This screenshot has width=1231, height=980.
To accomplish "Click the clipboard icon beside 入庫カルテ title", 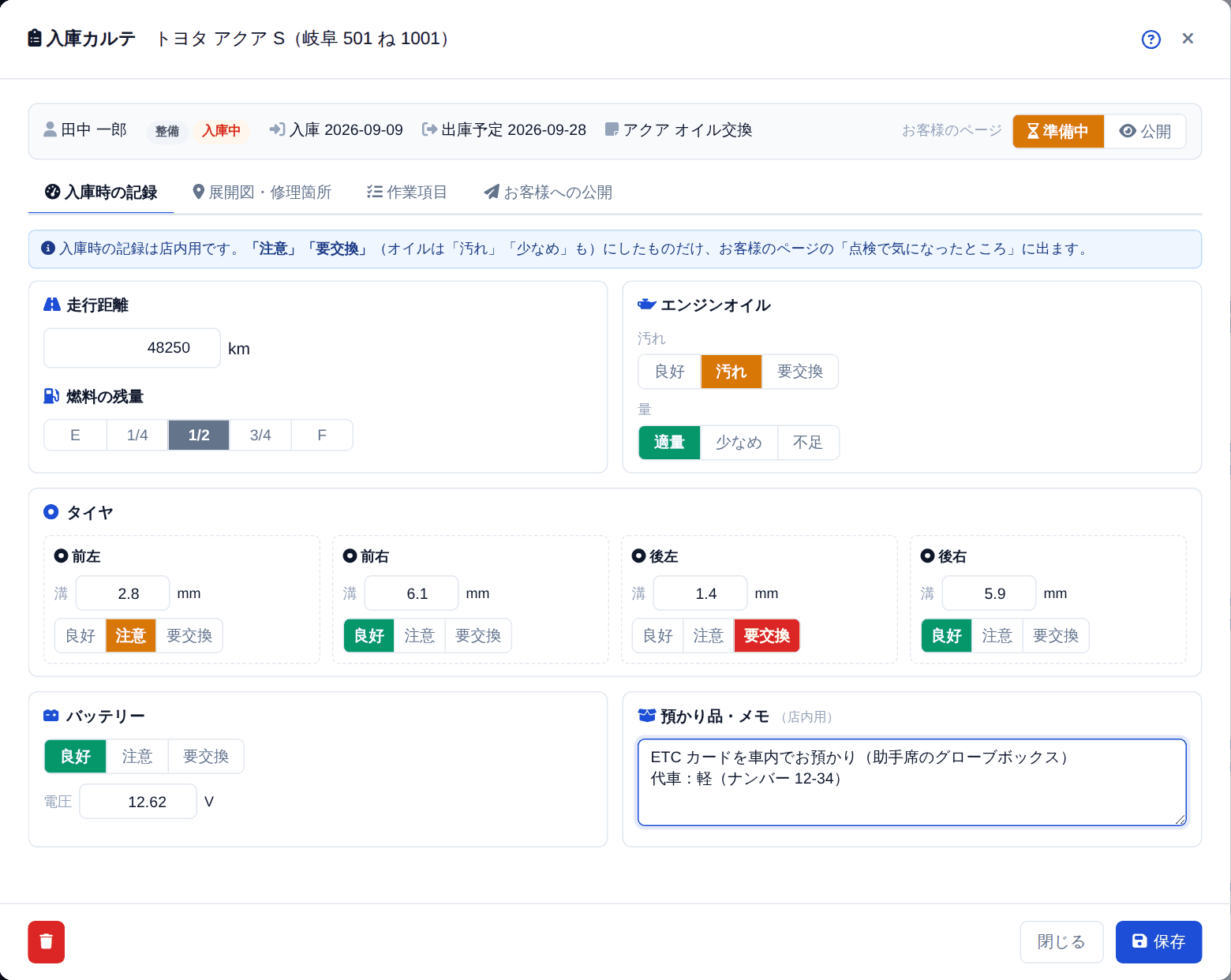I will click(x=35, y=39).
